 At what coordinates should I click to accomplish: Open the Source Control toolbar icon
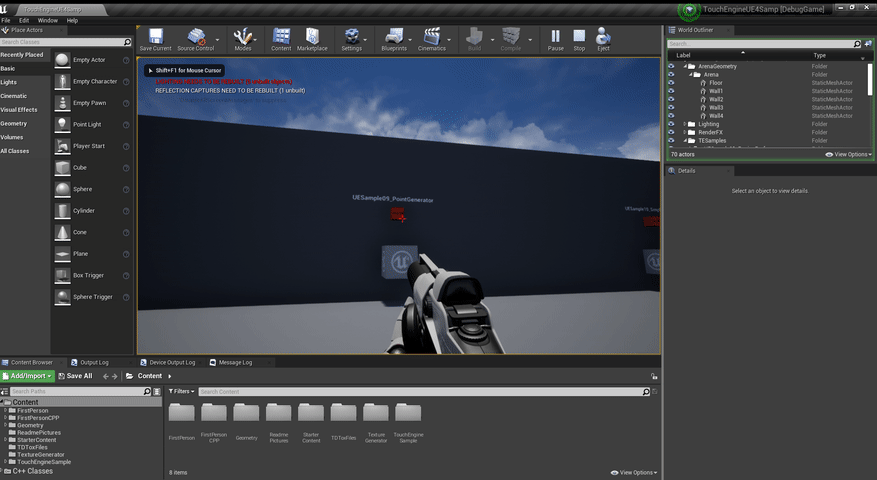click(195, 39)
